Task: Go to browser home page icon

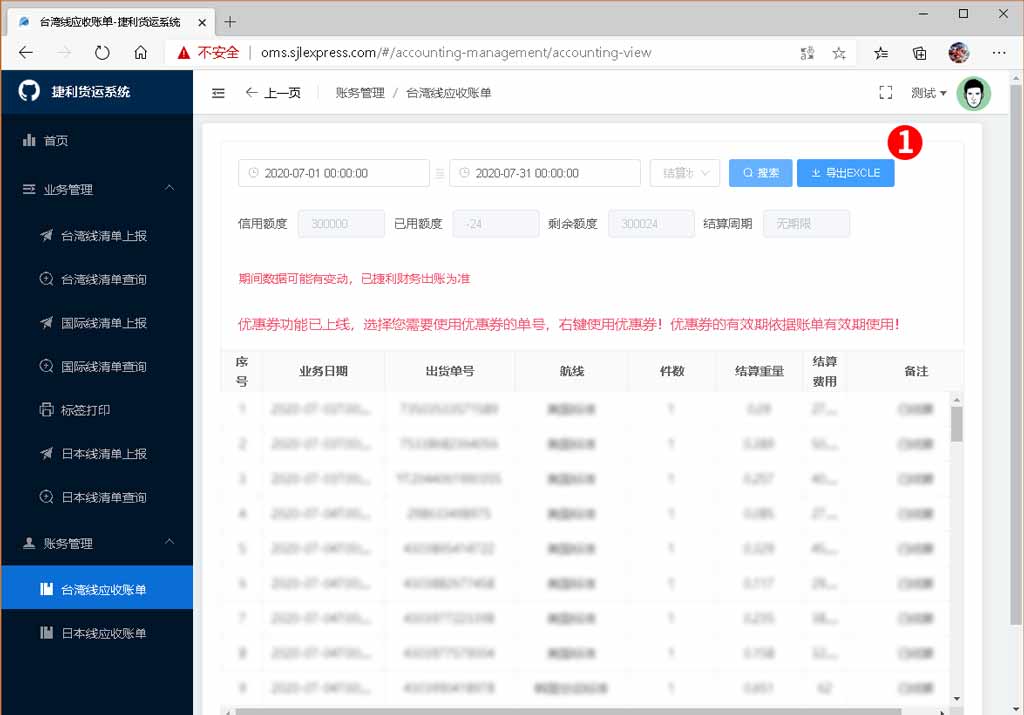Action: 140,53
